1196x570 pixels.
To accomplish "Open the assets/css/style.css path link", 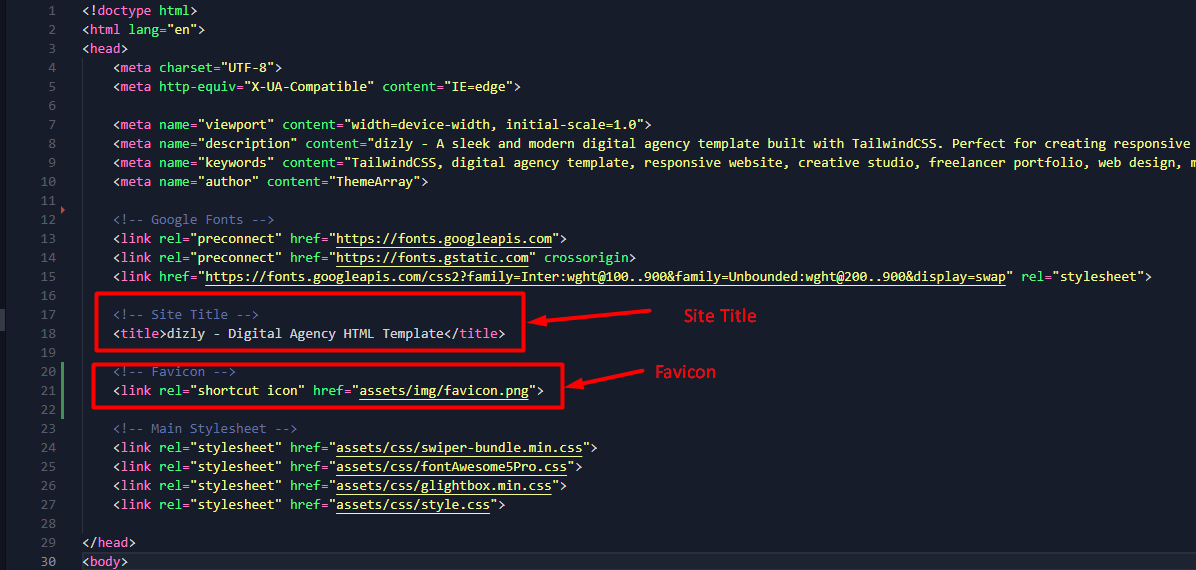I will 413,504.
